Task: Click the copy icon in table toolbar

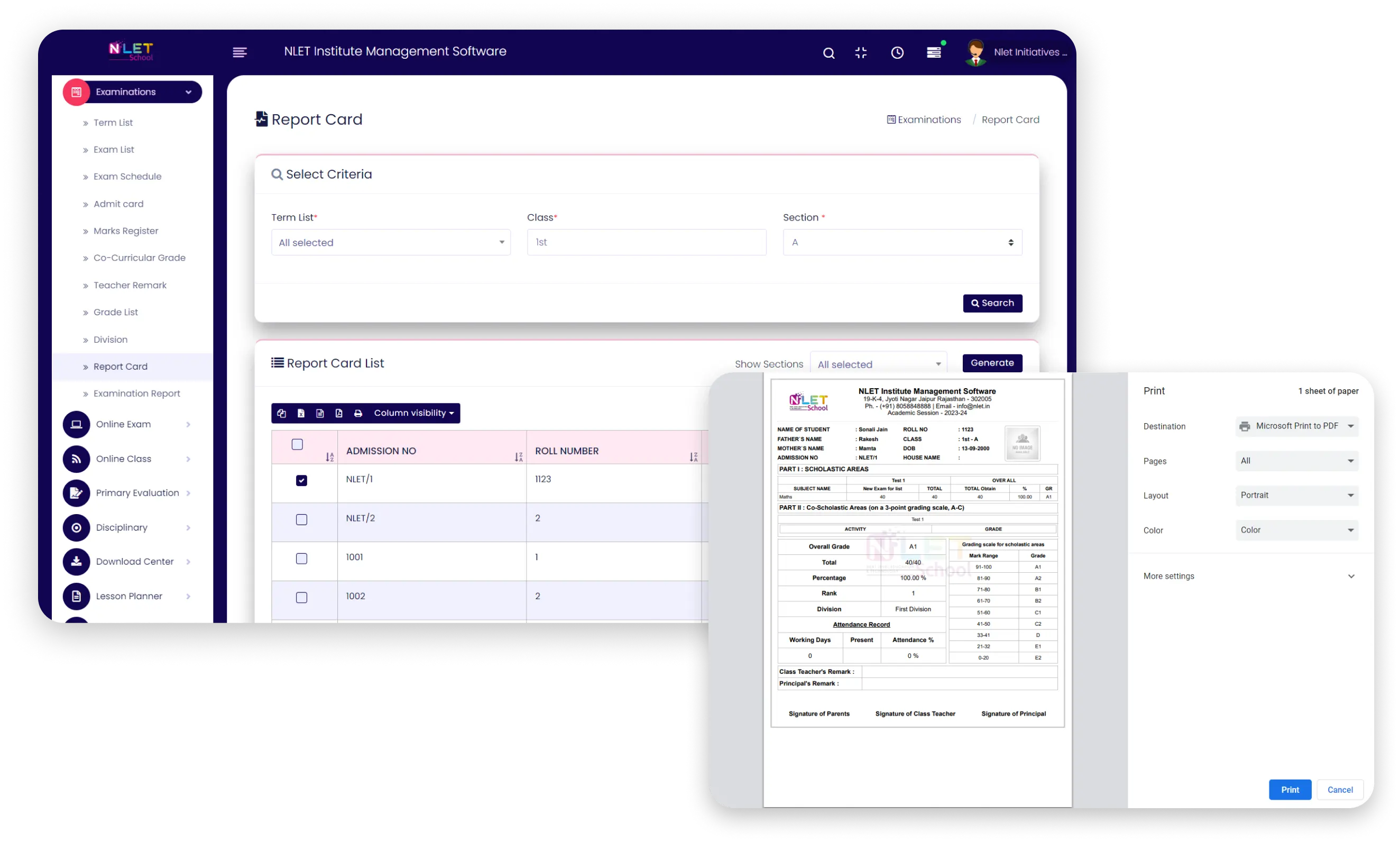Action: pos(281,413)
